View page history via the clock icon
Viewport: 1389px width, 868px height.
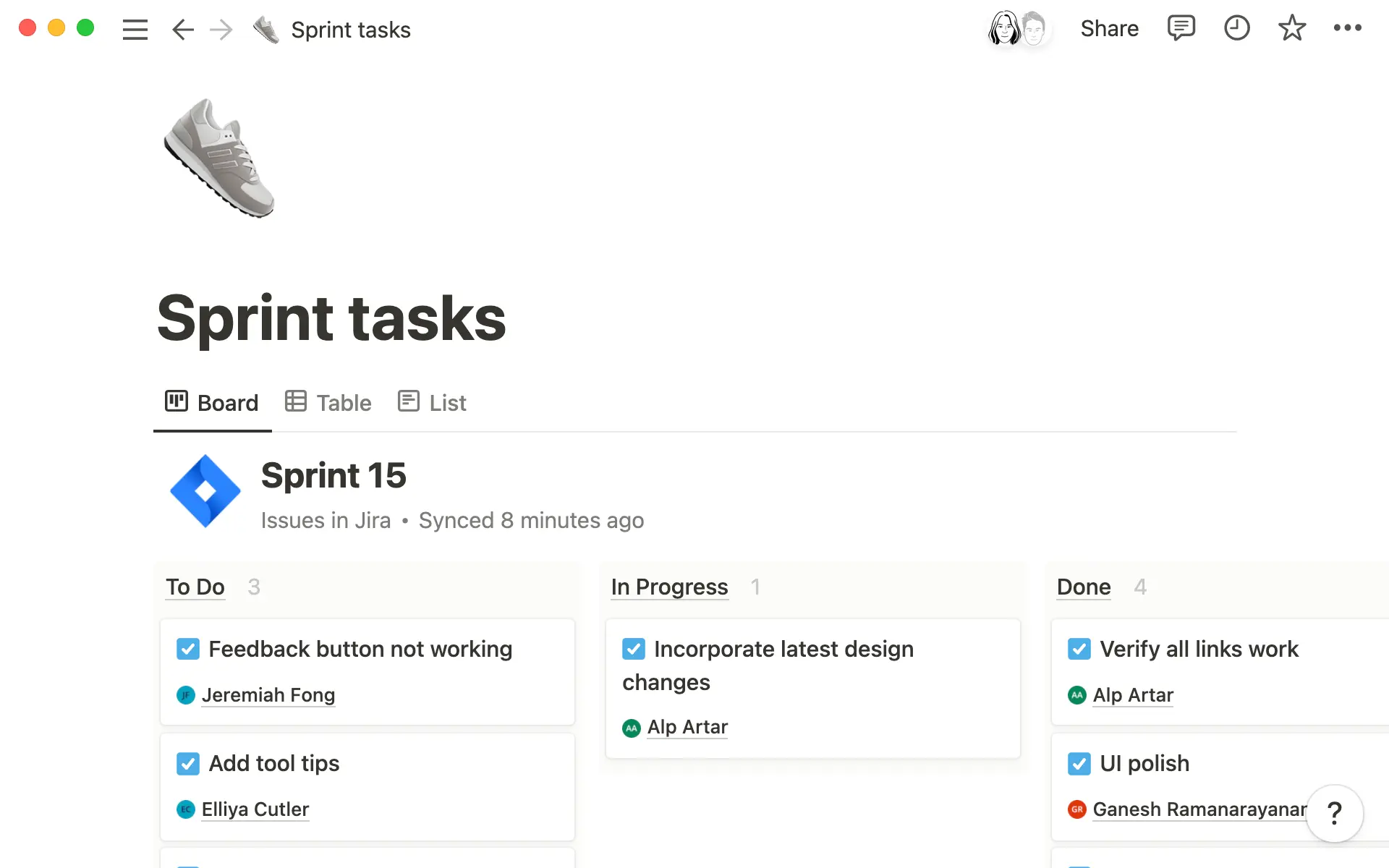click(x=1237, y=28)
